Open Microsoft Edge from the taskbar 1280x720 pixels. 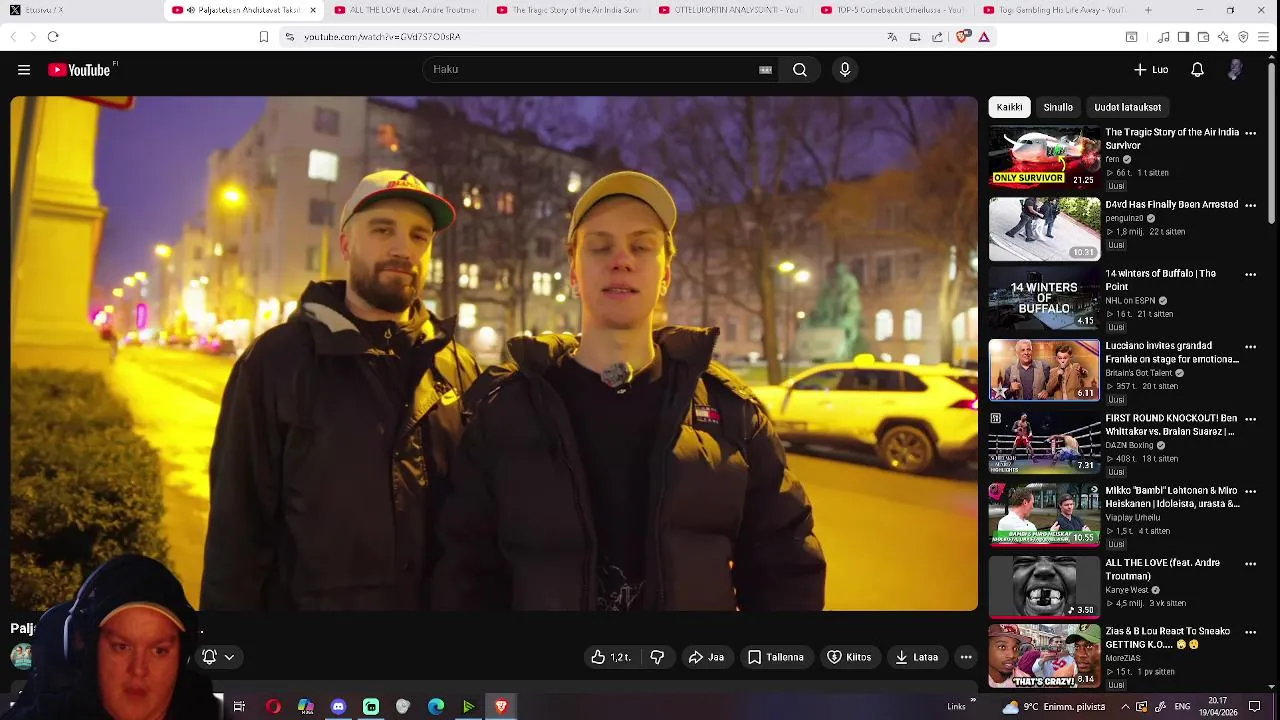436,707
